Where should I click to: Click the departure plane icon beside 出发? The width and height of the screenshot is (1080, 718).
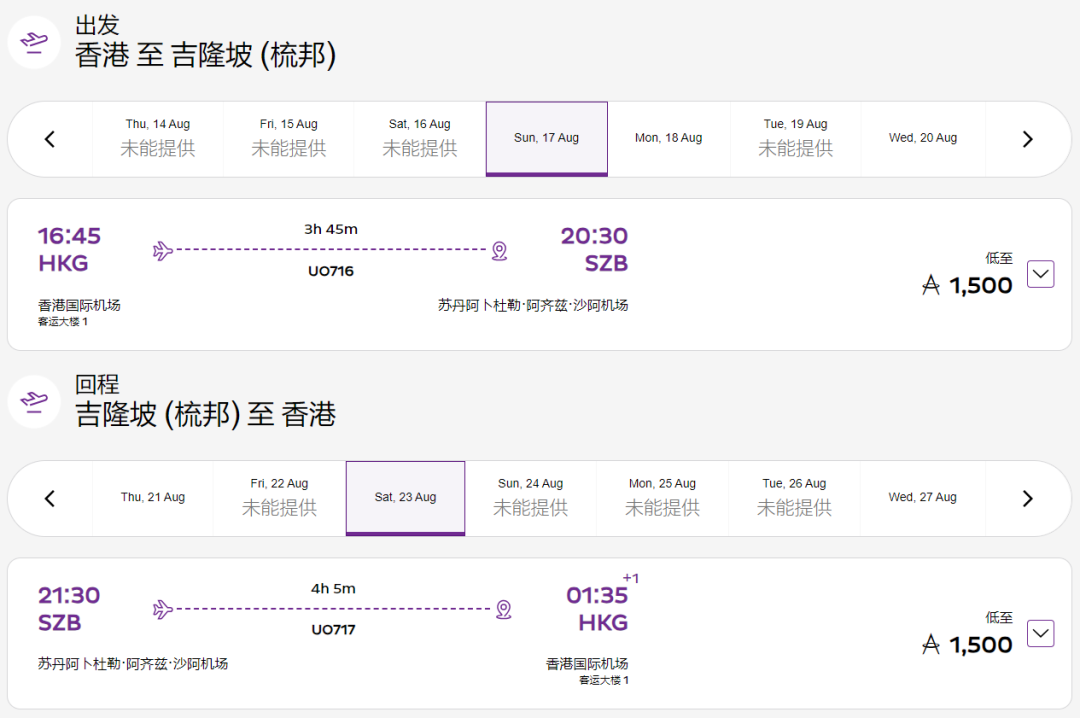click(34, 42)
